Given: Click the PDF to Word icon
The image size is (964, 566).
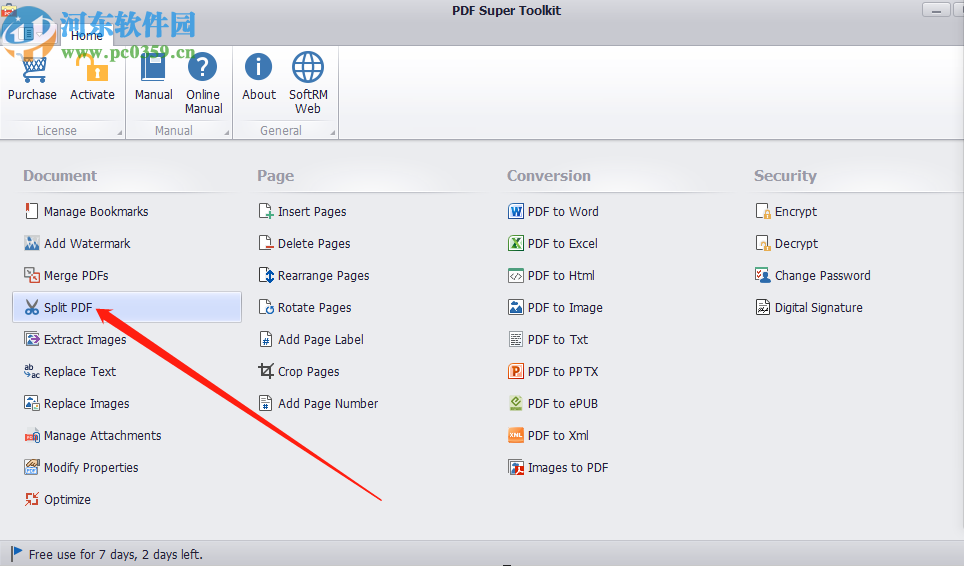Looking at the screenshot, I should click(516, 211).
